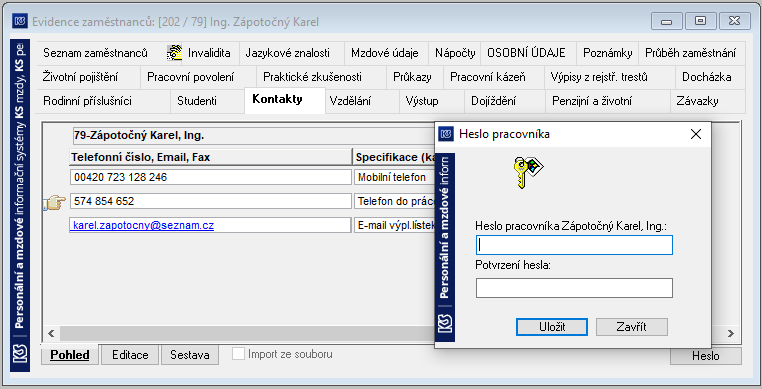Click the Mobilní telefon specification cell
Viewport: 762px width, 389px height.
395,177
